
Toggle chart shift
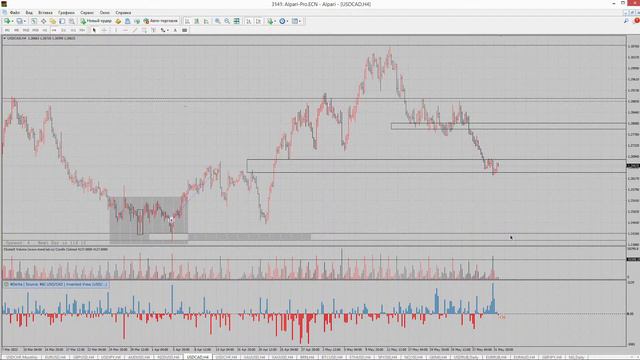click(258, 21)
